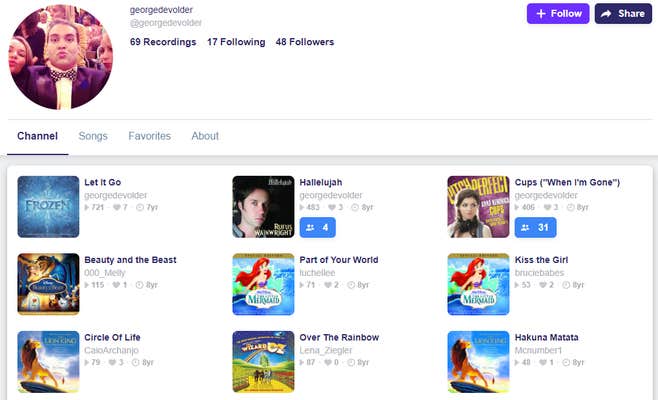This screenshot has height=400, width=658.
Task: Select the About tab
Action: 205,136
